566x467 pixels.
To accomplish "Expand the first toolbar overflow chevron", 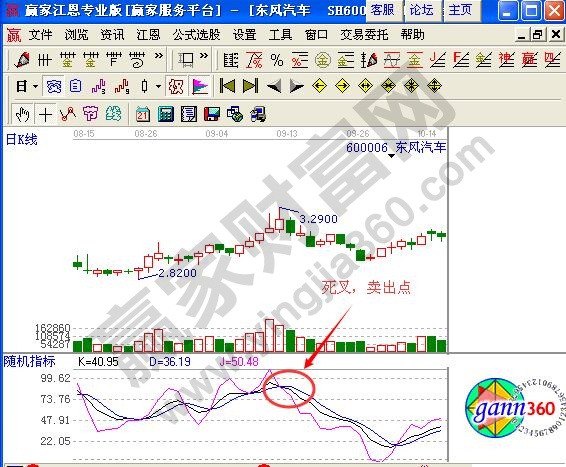I will click(x=158, y=56).
